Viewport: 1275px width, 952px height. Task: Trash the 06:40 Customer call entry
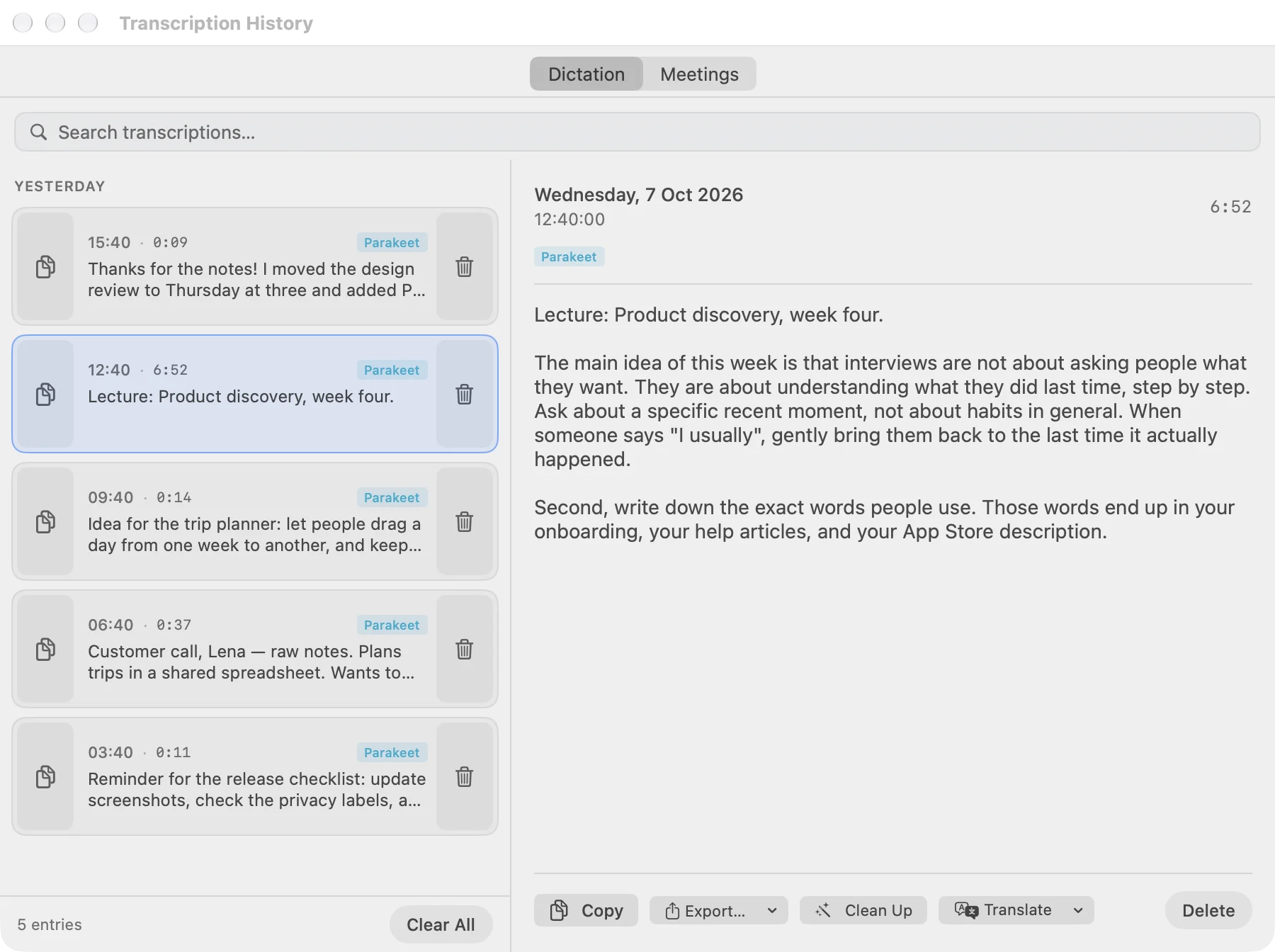465,649
